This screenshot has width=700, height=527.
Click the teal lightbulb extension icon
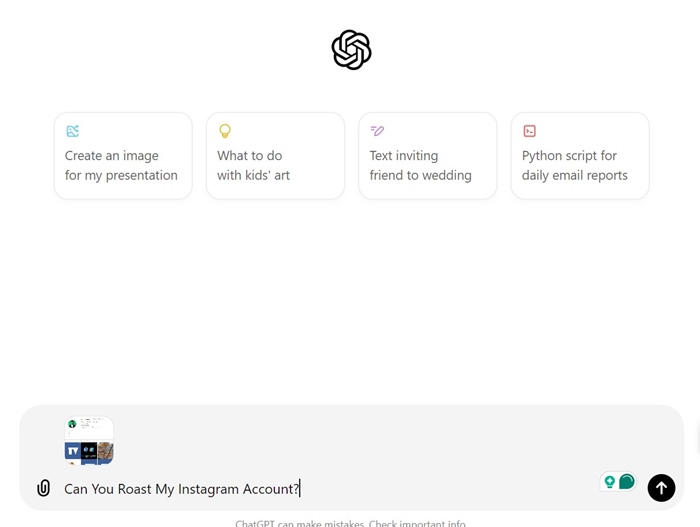(x=609, y=482)
